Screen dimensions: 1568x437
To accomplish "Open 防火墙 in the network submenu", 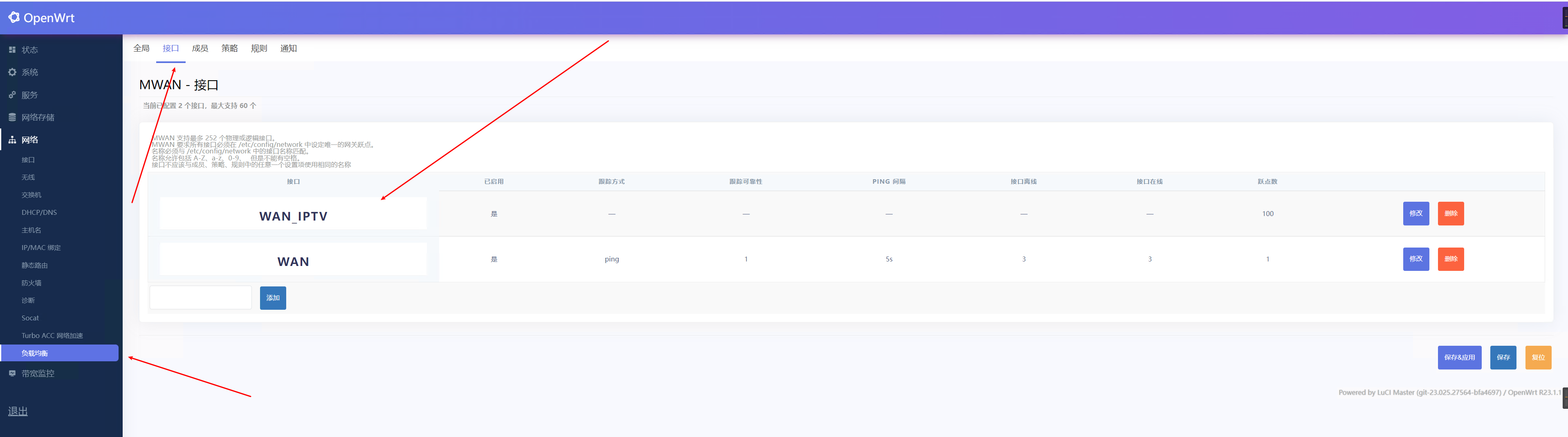I will pyautogui.click(x=31, y=283).
